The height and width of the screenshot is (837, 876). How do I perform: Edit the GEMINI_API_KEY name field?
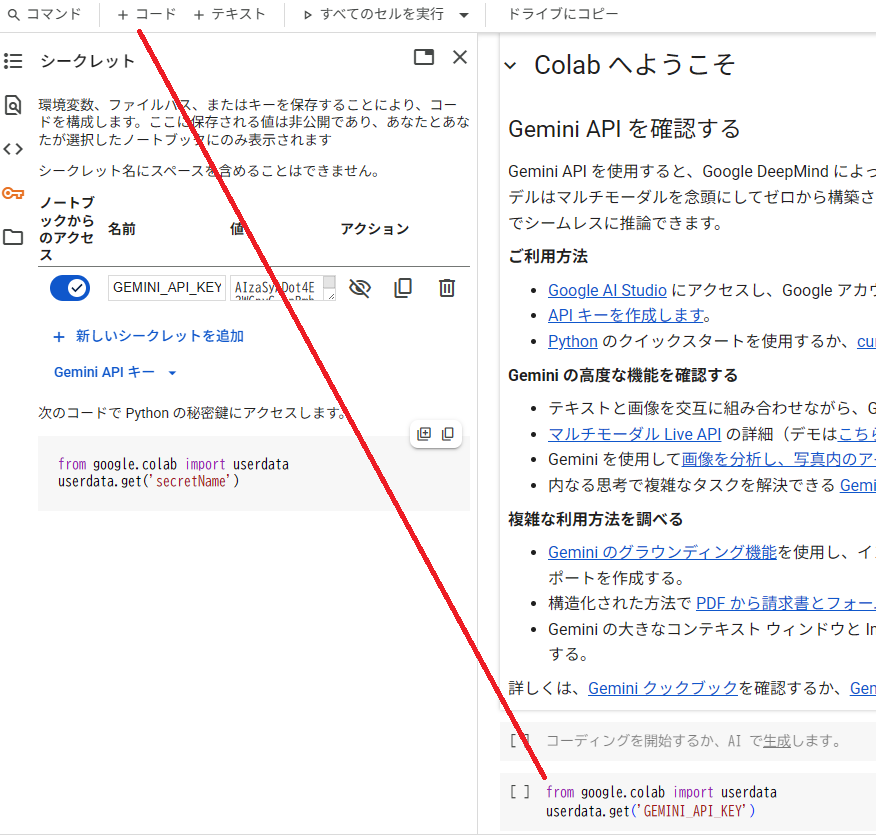point(166,288)
